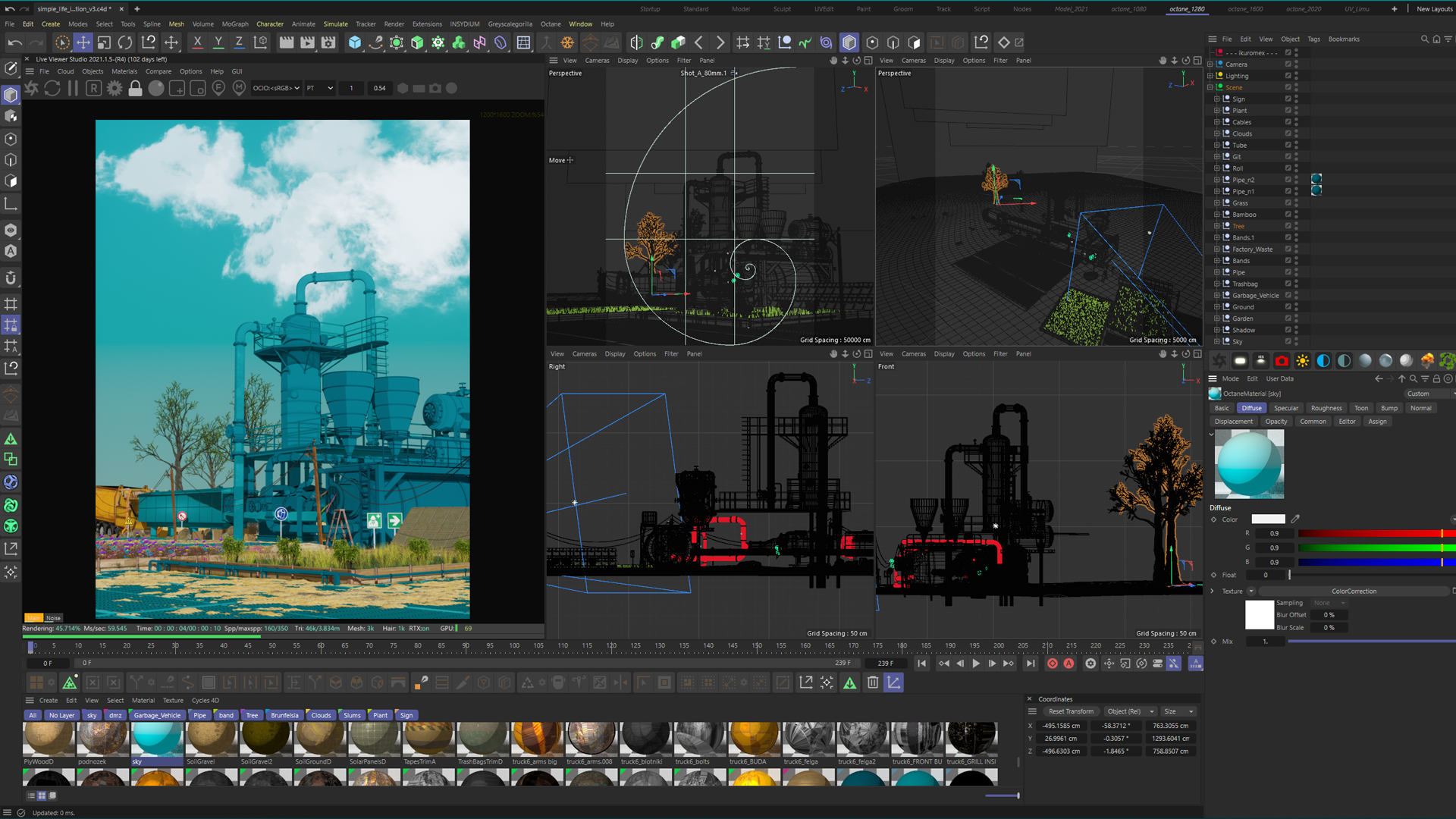The image size is (1456, 819).
Task: Open the Custom dropdown in Attributes
Action: coord(1429,394)
